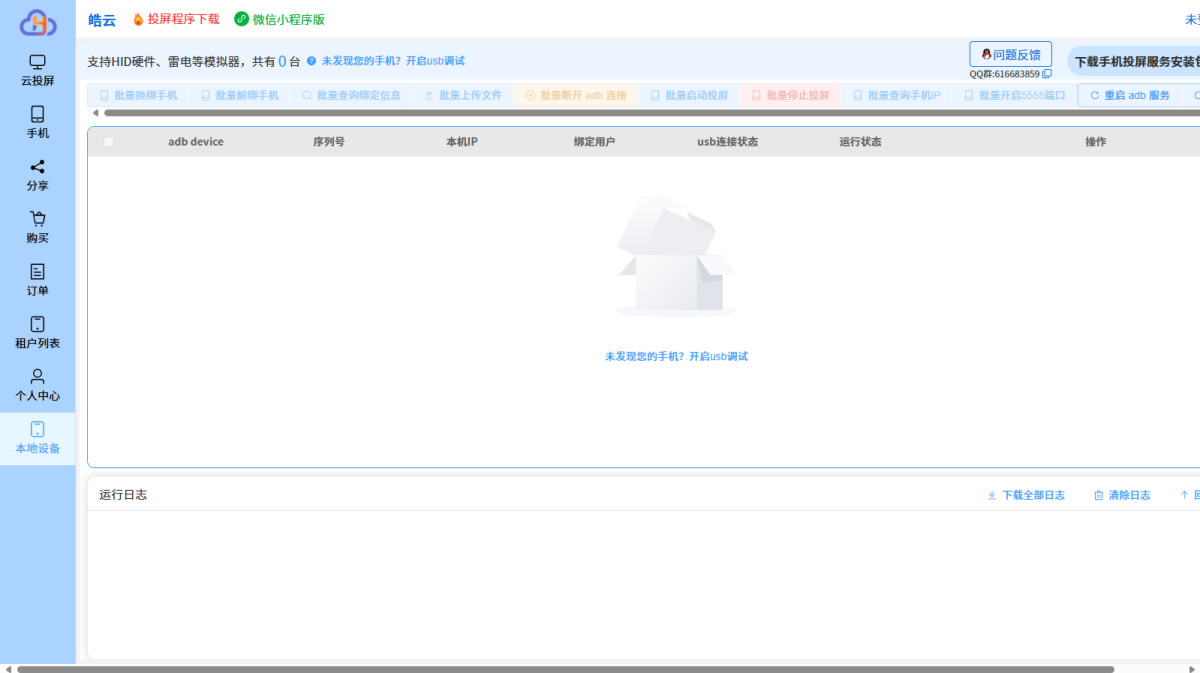Click 清除日志 to clear the logs
The image size is (1200, 673).
point(1122,495)
